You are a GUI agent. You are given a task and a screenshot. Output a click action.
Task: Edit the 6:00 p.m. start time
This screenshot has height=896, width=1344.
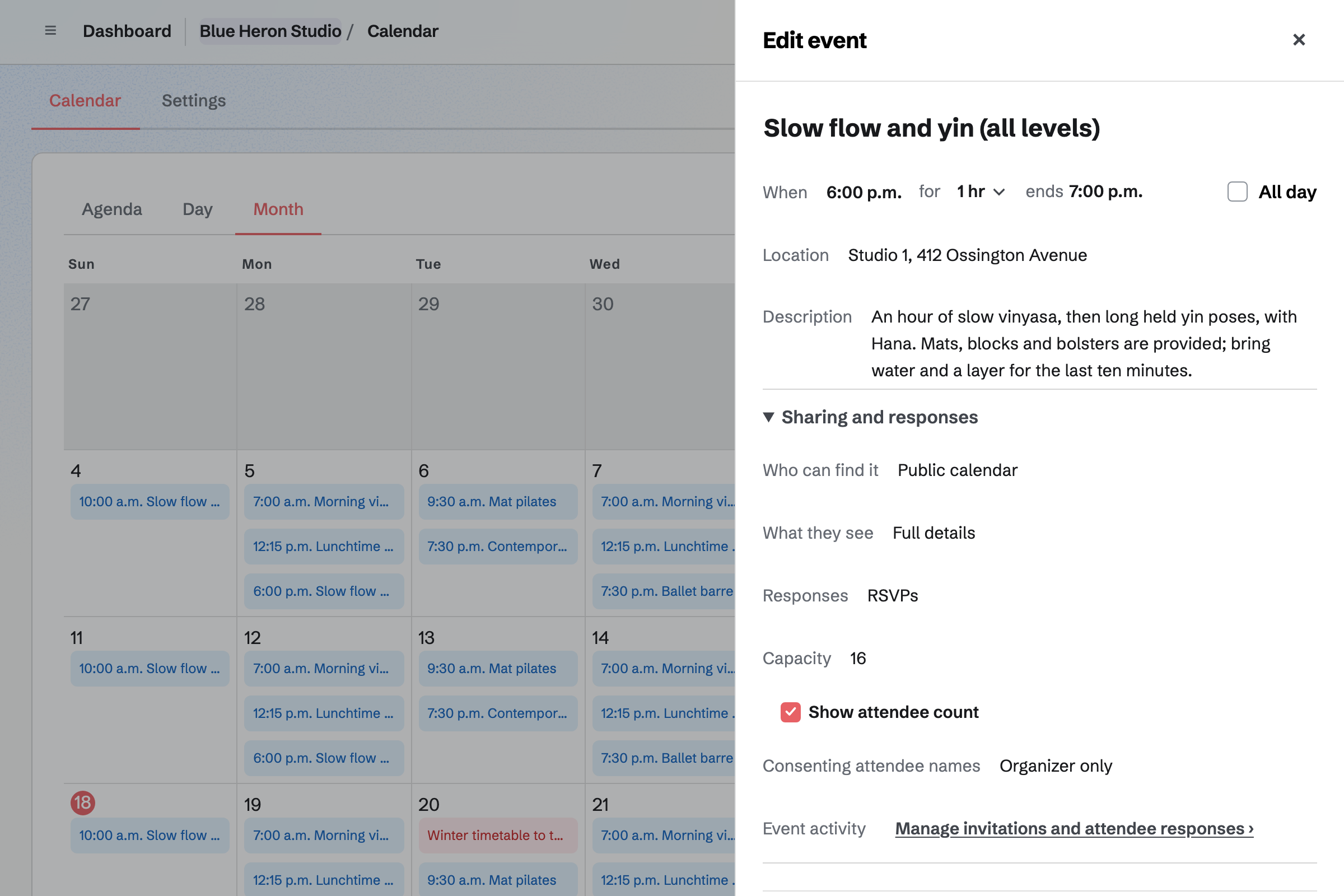coord(864,192)
